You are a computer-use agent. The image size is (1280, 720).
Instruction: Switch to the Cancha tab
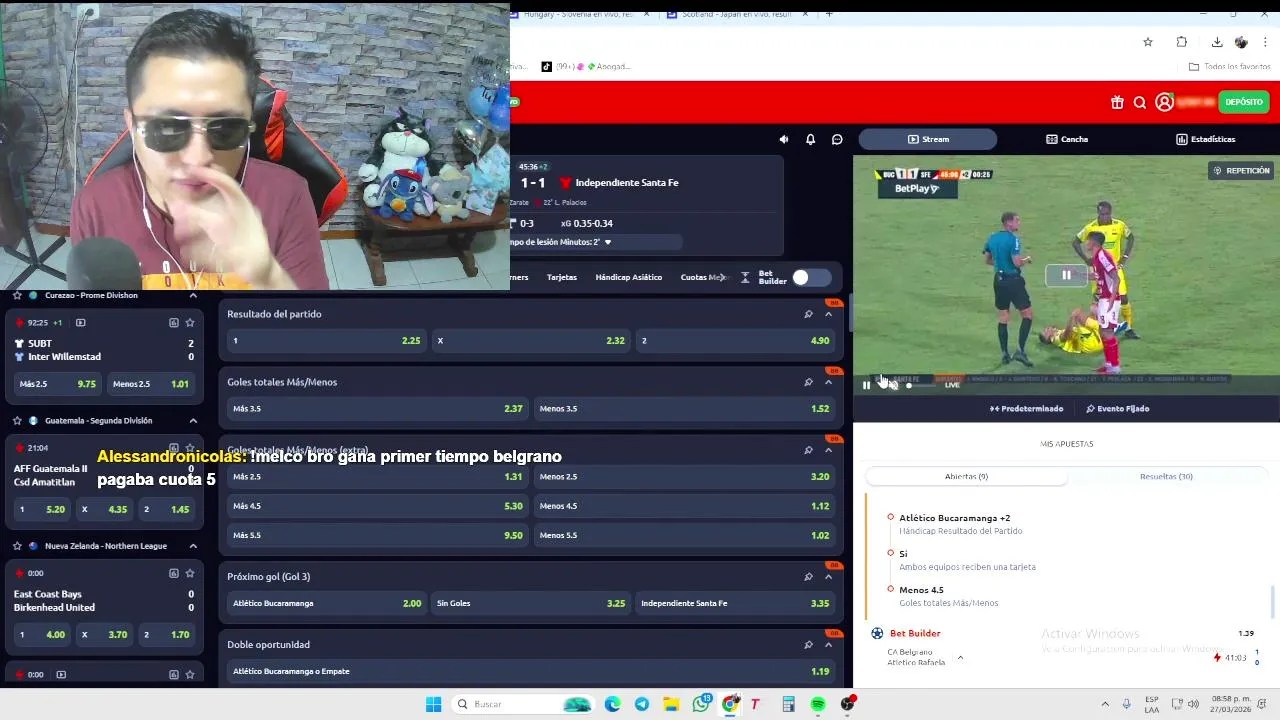tap(1067, 139)
